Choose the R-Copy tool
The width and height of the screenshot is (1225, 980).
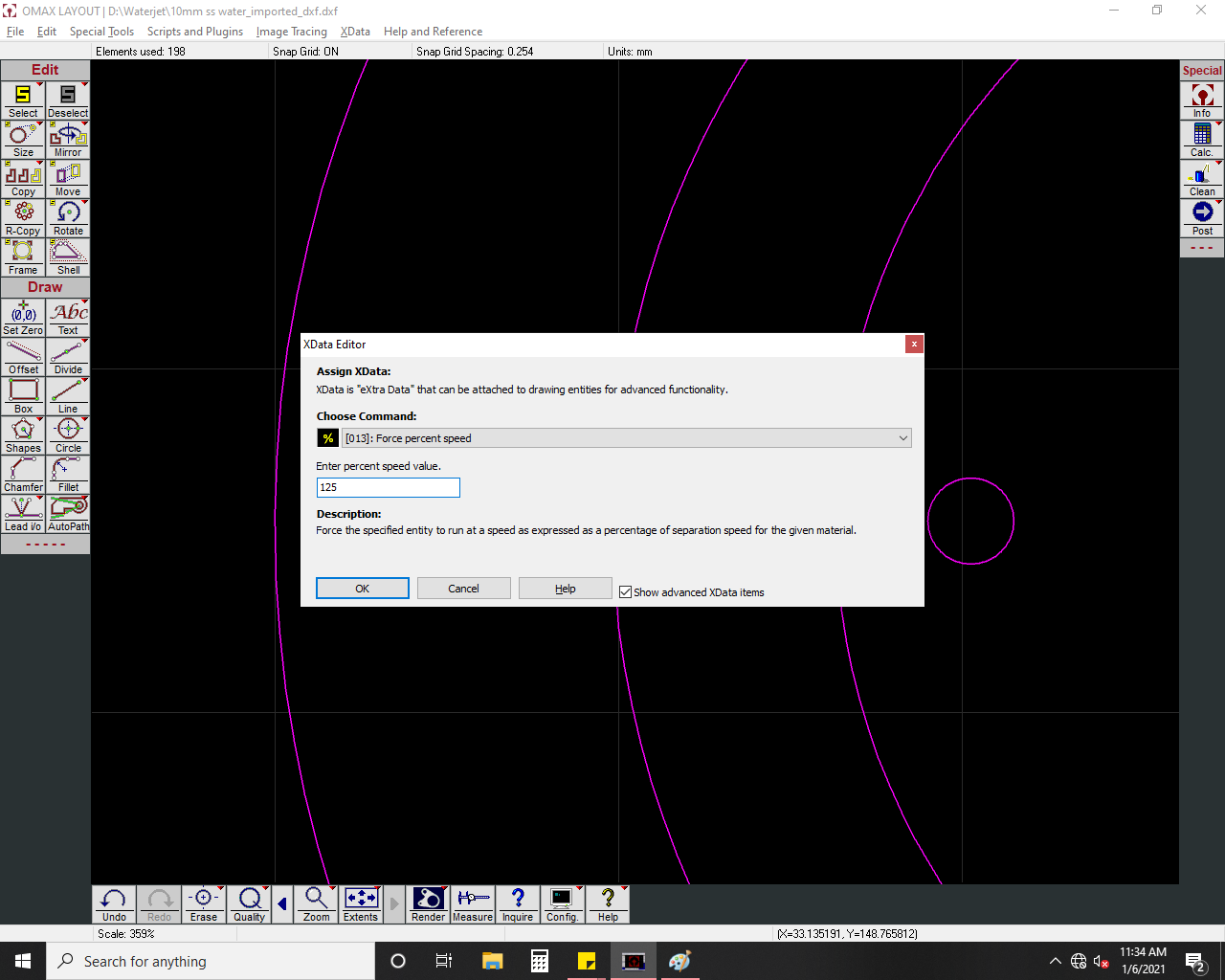(23, 218)
